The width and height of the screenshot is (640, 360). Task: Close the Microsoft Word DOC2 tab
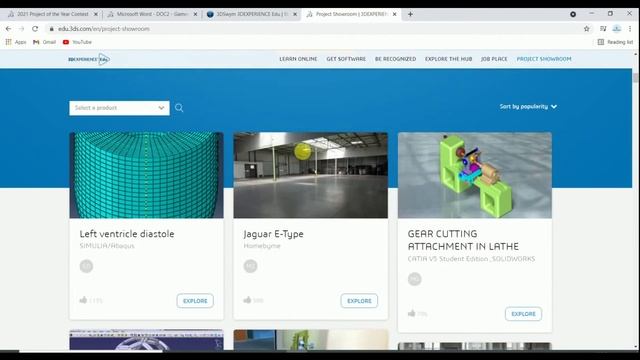[x=195, y=14]
